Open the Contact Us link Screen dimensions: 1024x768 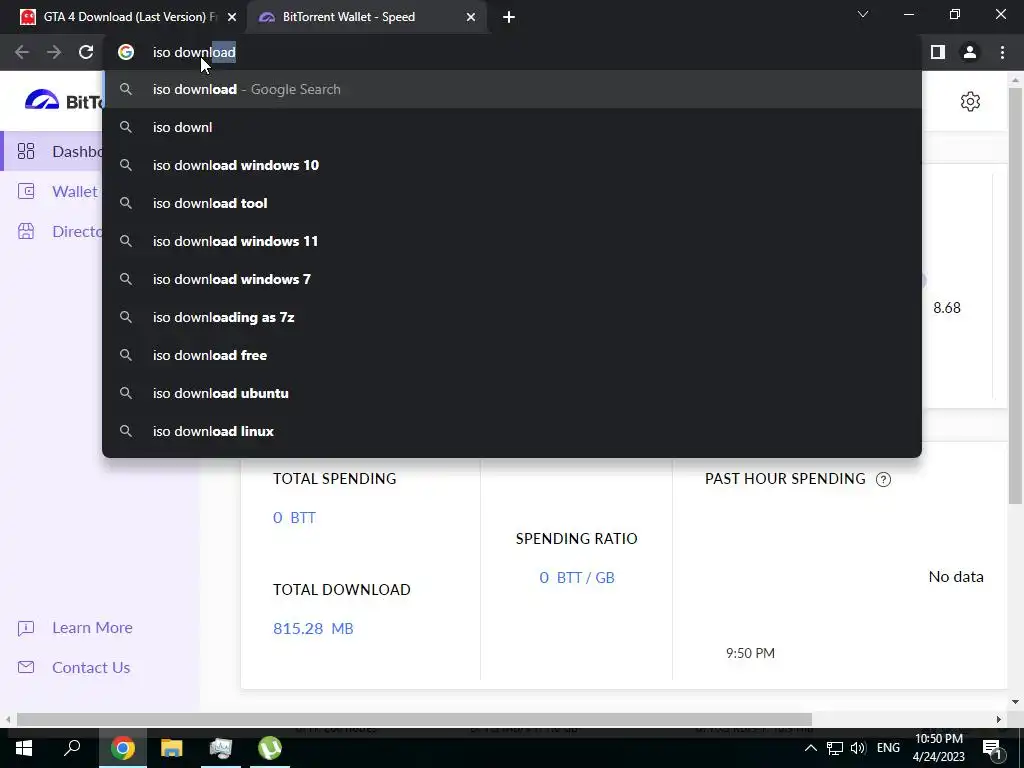[91, 667]
